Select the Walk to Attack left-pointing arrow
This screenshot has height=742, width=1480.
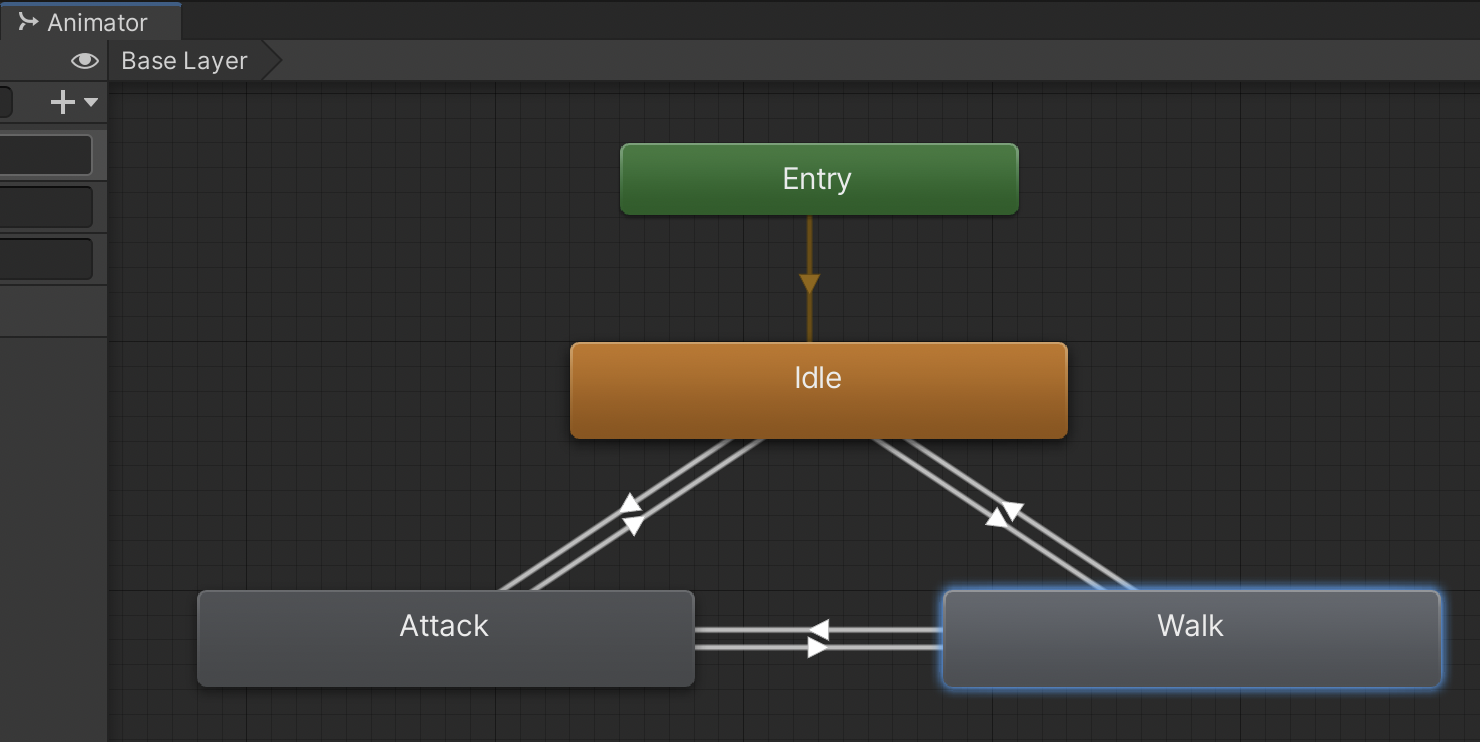click(x=818, y=630)
